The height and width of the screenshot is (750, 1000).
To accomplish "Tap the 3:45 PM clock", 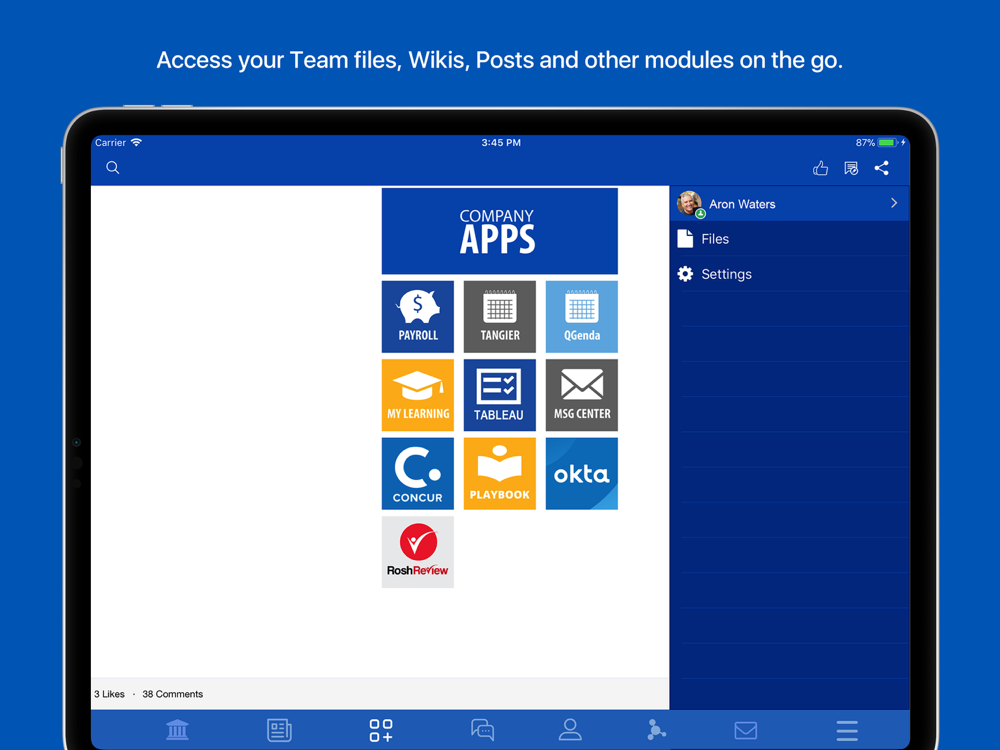I will pos(501,143).
